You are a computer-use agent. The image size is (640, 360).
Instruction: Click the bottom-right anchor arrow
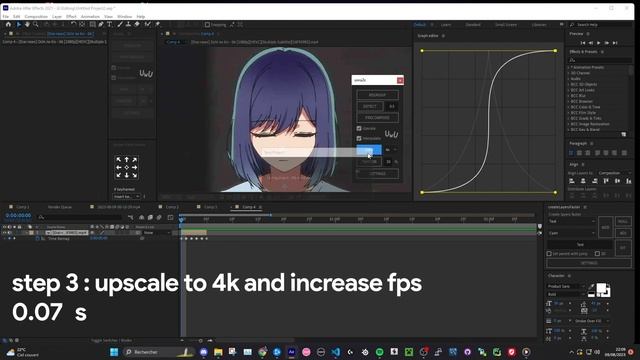click(134, 175)
